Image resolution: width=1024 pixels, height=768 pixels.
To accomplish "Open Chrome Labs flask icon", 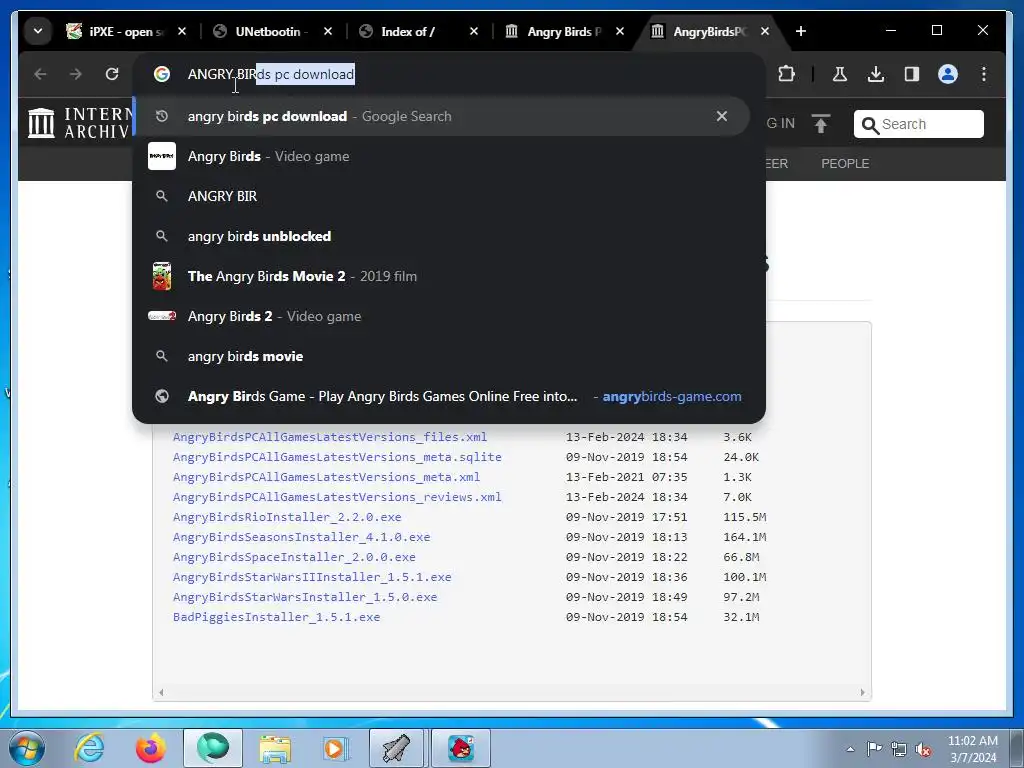I will [x=840, y=74].
